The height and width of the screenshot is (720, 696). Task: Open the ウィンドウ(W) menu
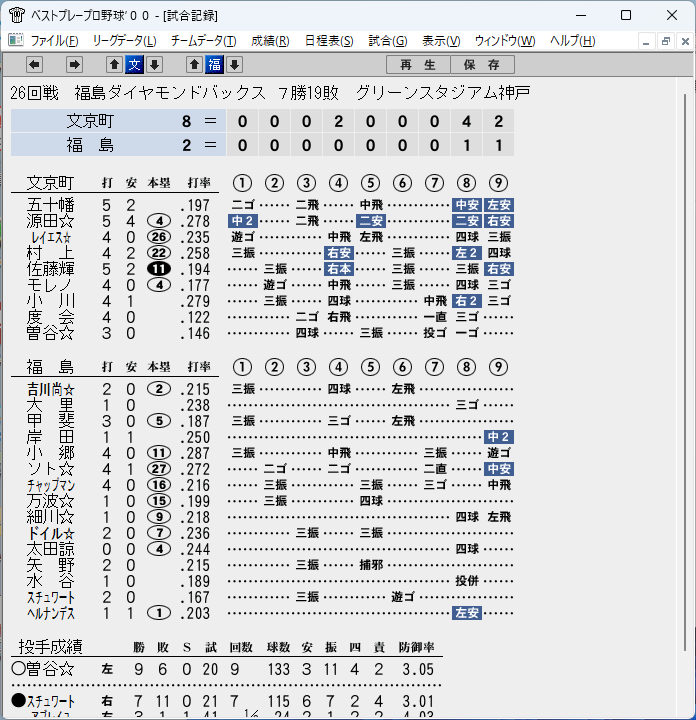coord(505,41)
